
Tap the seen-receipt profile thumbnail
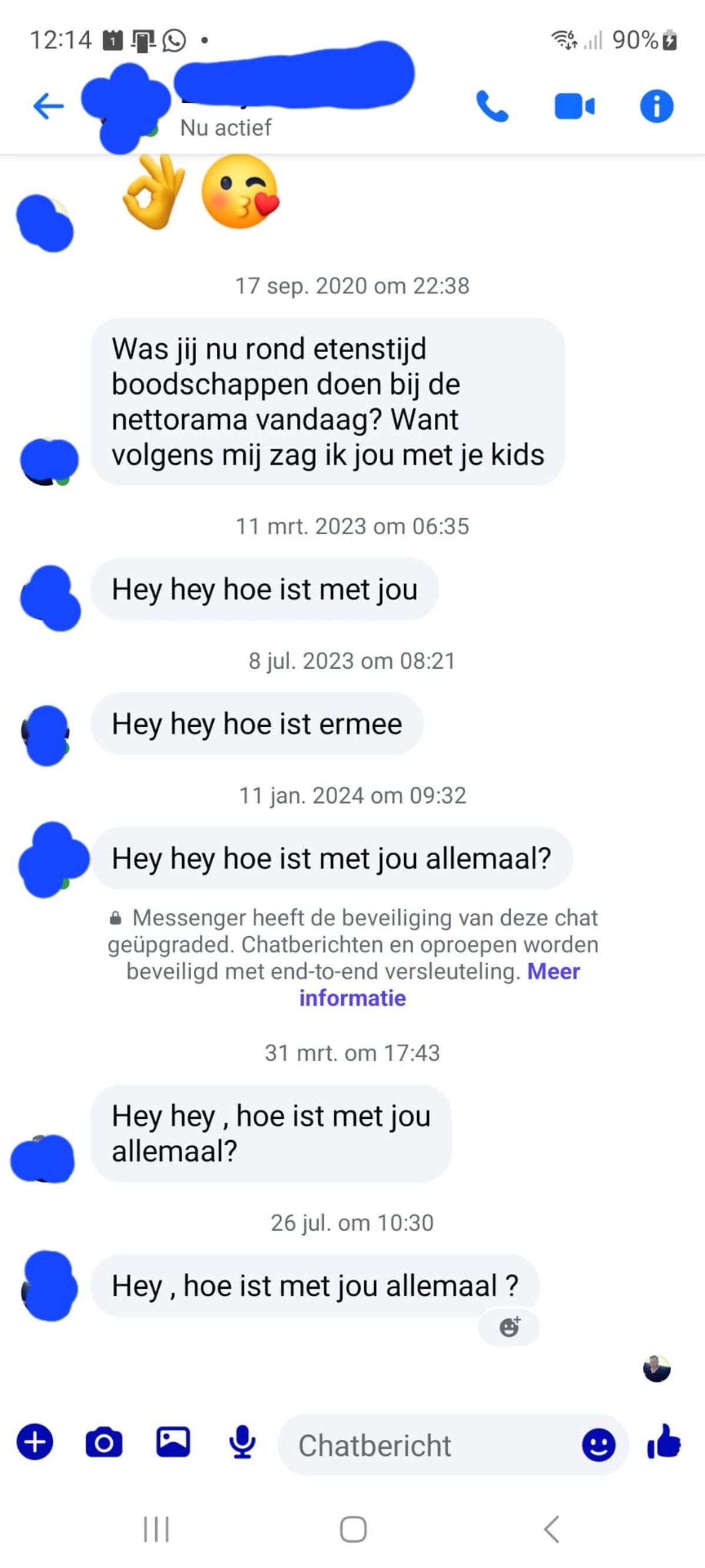(x=657, y=1368)
